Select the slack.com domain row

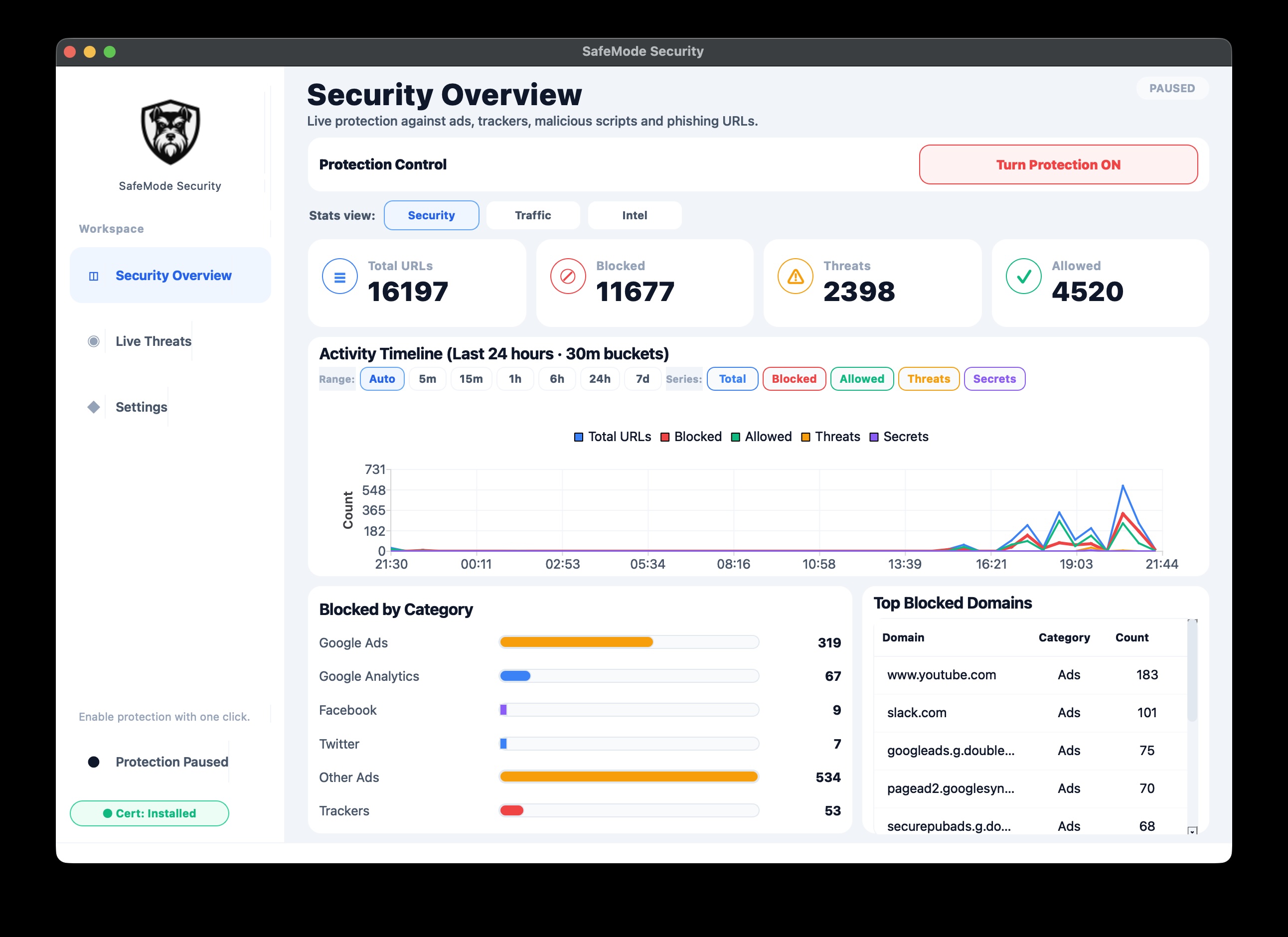point(1030,713)
